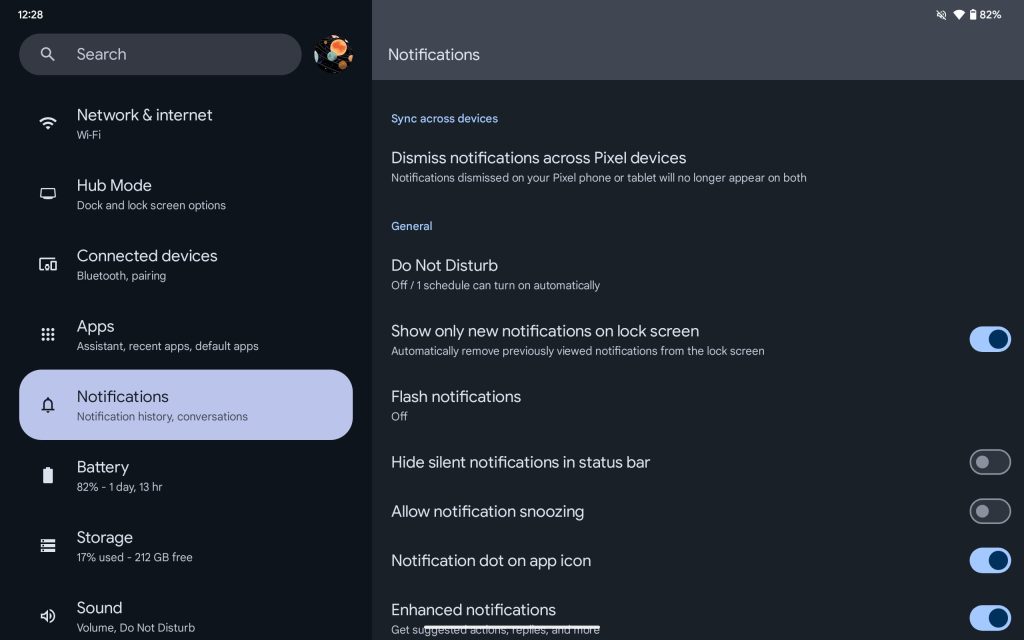Click the Hub Mode dock icon
Image resolution: width=1024 pixels, height=640 pixels.
47,194
